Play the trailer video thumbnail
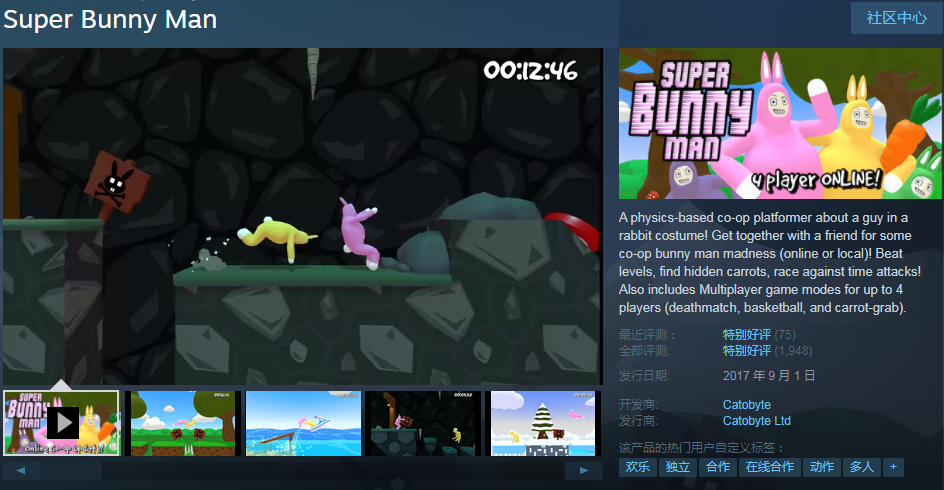This screenshot has height=490, width=944. pos(62,423)
